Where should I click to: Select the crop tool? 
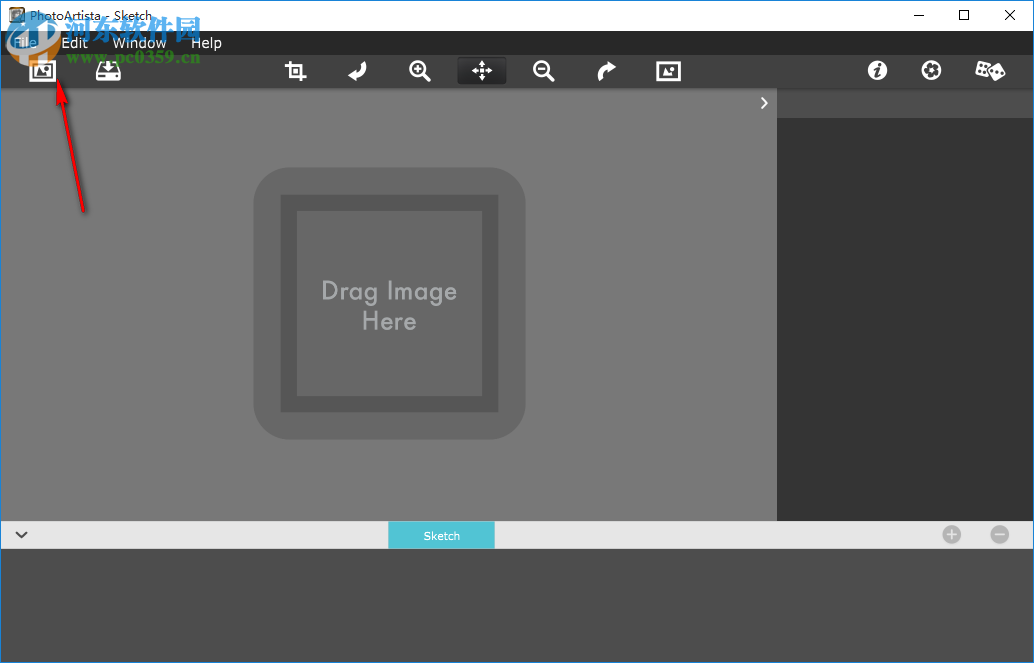(296, 71)
